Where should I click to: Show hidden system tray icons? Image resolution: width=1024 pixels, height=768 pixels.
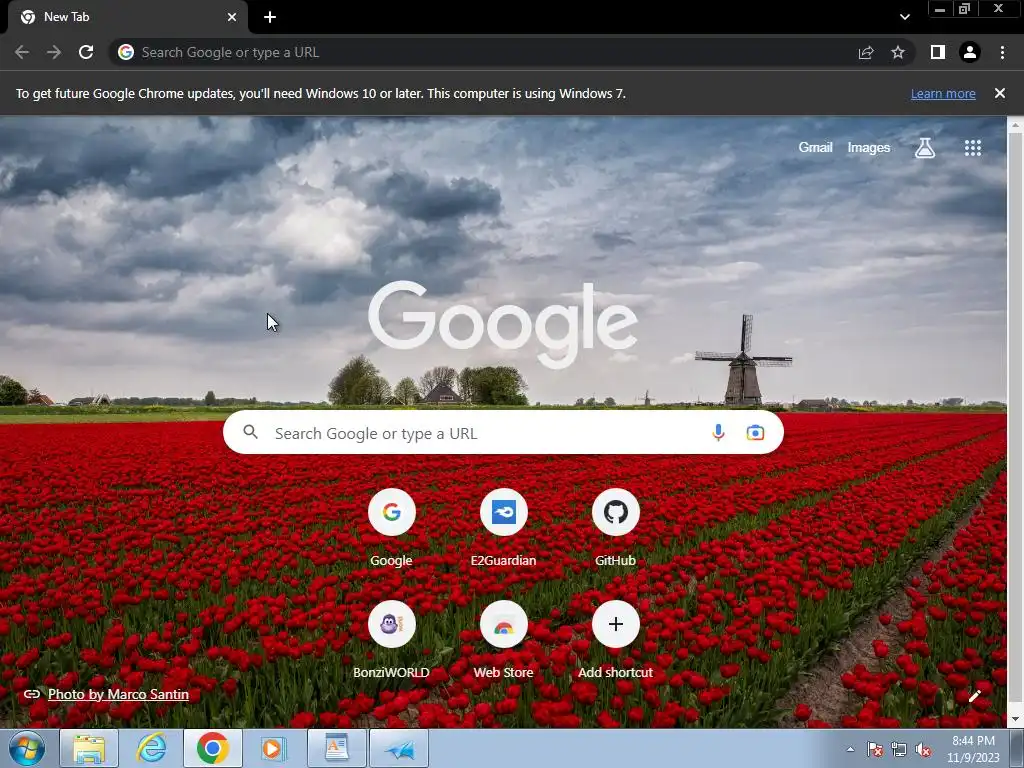coord(850,750)
